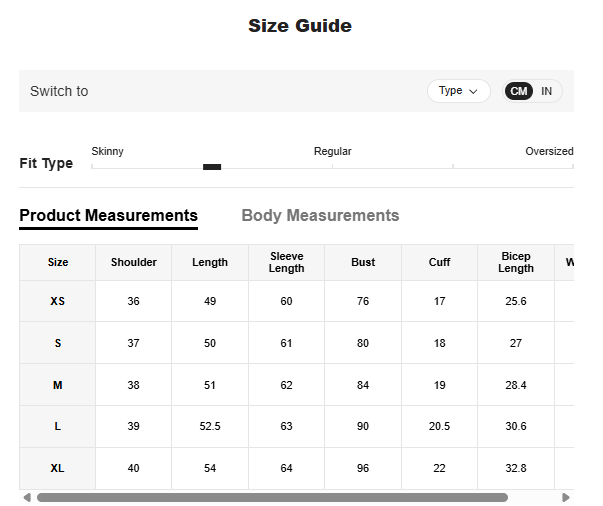Viewport: 603px width, 506px height.
Task: Click the Regular fit label
Action: 332,151
